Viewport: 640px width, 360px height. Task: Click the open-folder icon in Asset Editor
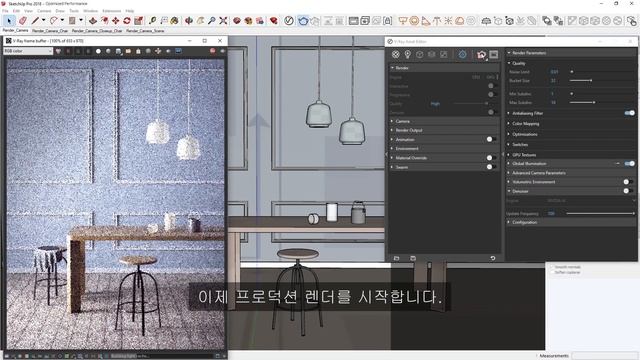pyautogui.click(x=396, y=258)
